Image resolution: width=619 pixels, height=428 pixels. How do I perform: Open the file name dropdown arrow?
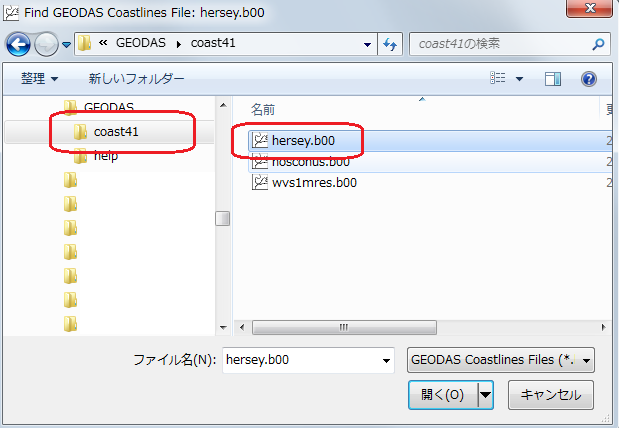(386, 360)
